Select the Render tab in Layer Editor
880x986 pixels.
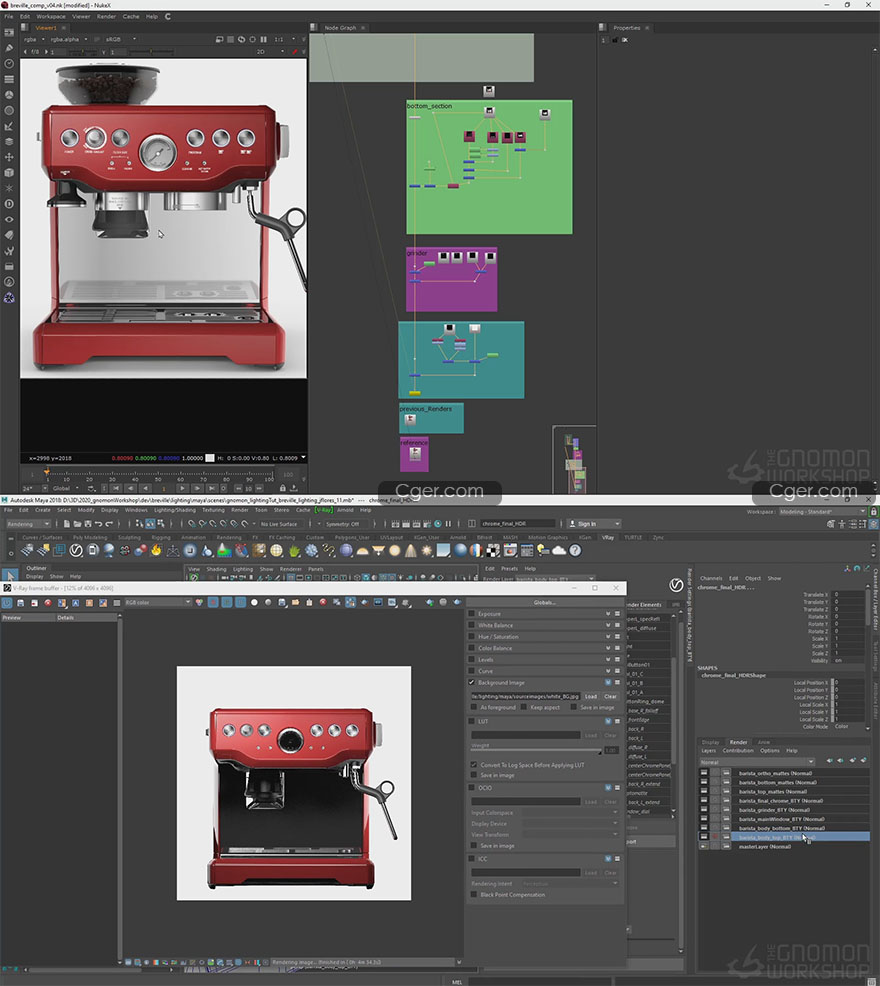[x=738, y=742]
